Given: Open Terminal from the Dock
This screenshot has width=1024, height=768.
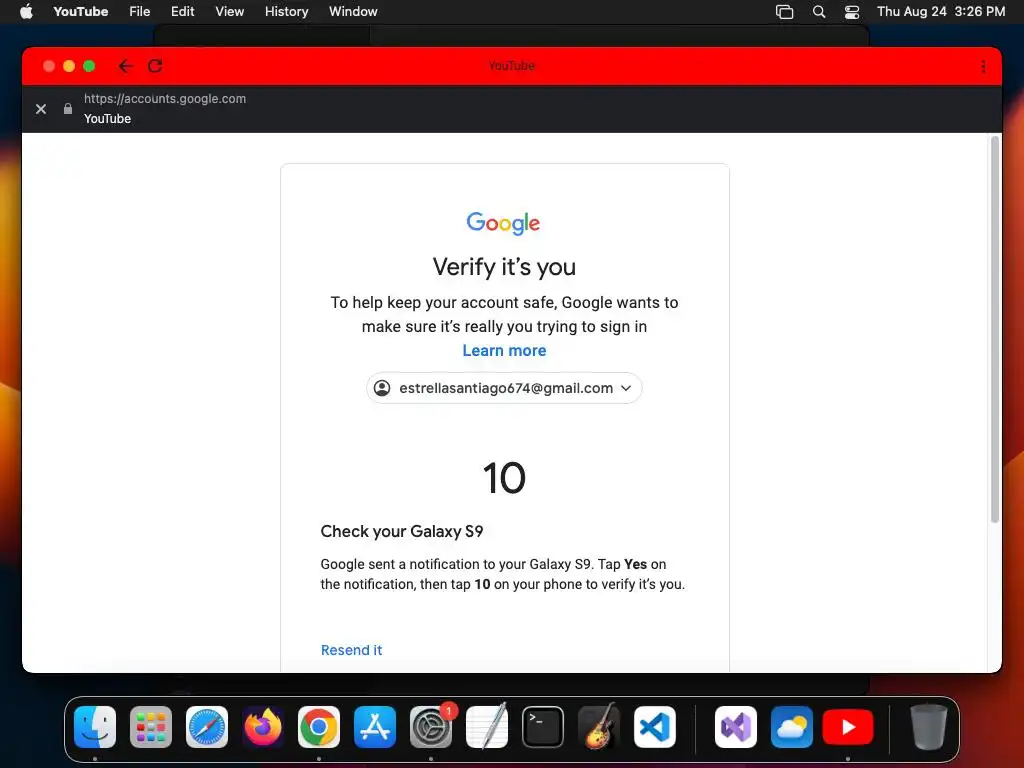Looking at the screenshot, I should 543,727.
